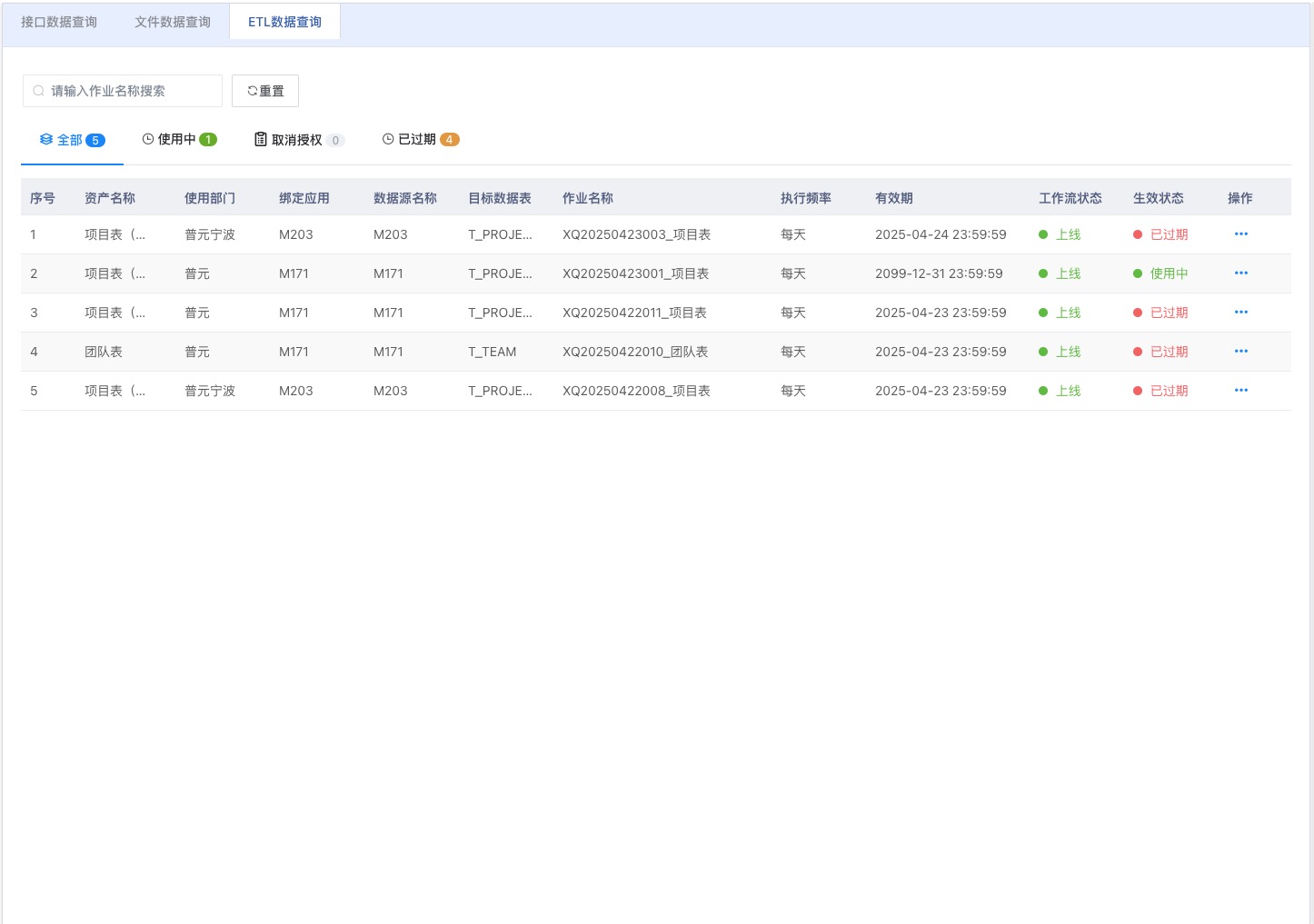Filter by 使用中 status tab
This screenshot has width=1314, height=924.
[179, 140]
